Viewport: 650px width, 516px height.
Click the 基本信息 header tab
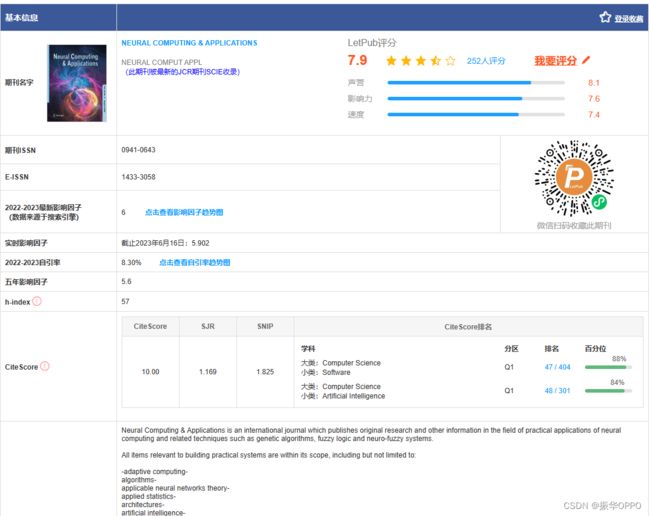[x=22, y=17]
